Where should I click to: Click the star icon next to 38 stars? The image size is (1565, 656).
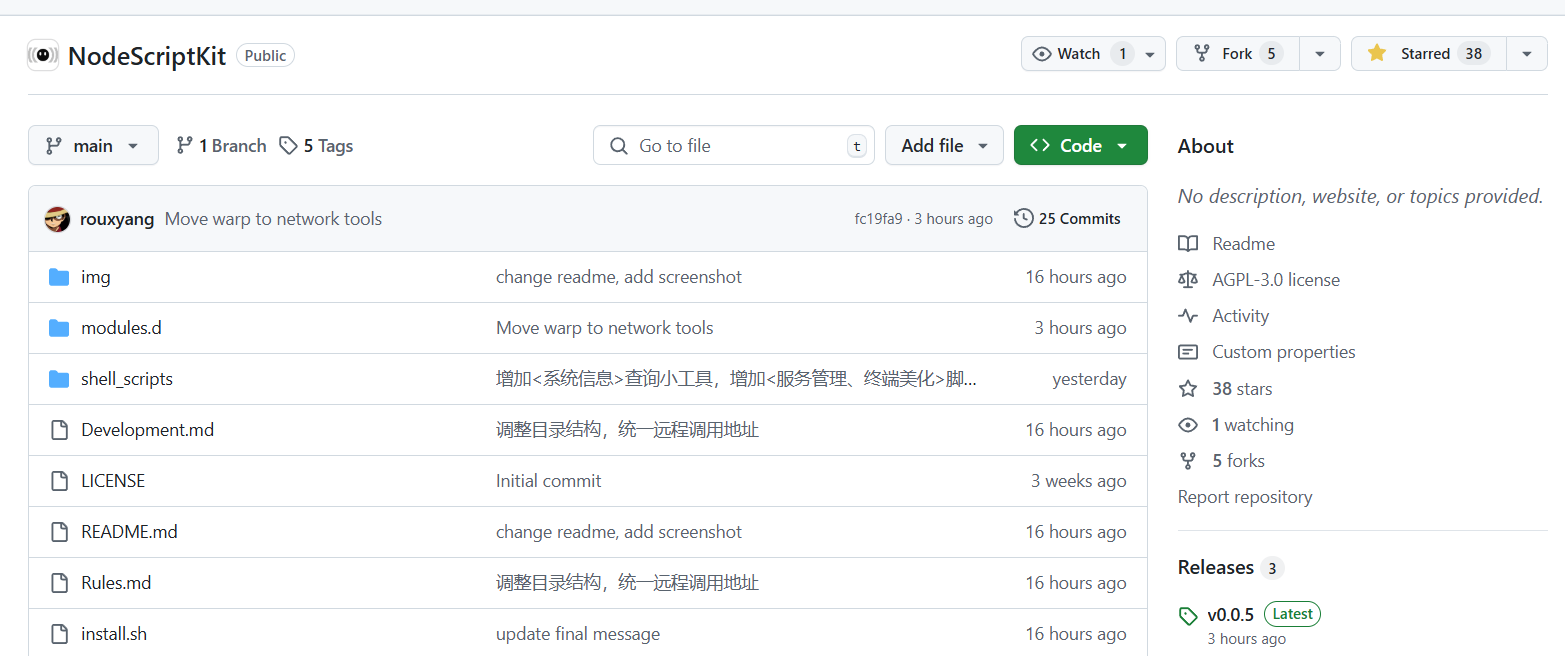click(1188, 389)
